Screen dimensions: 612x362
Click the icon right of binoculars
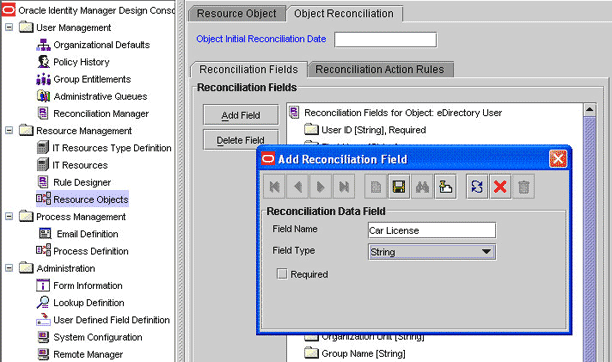click(x=445, y=187)
